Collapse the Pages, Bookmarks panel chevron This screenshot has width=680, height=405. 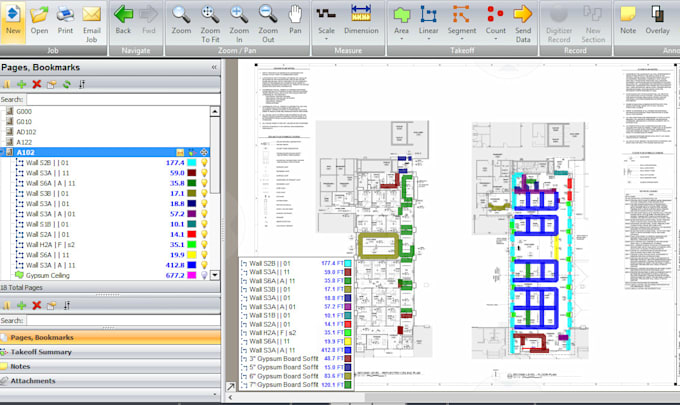pos(214,67)
